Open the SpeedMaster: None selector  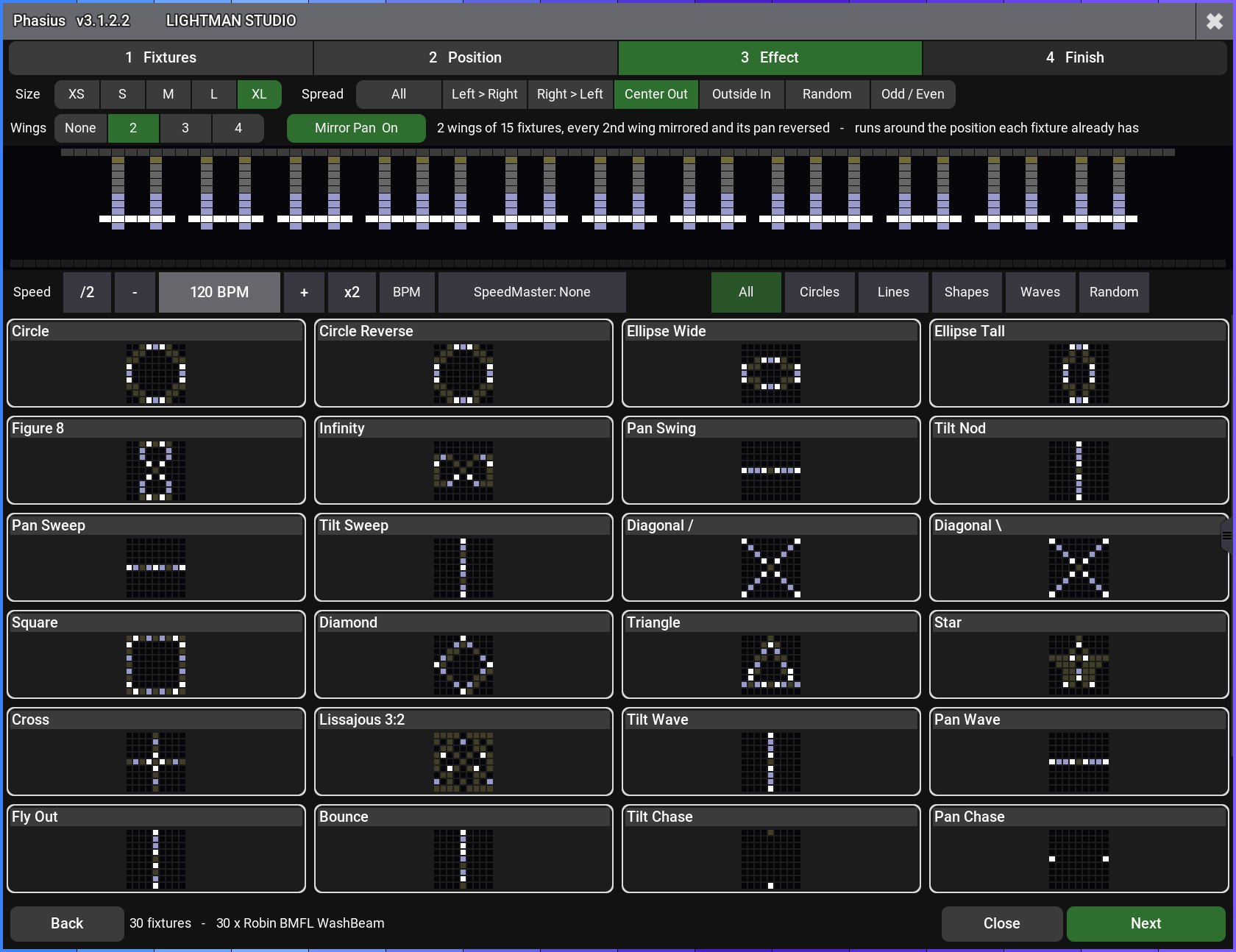tap(532, 292)
